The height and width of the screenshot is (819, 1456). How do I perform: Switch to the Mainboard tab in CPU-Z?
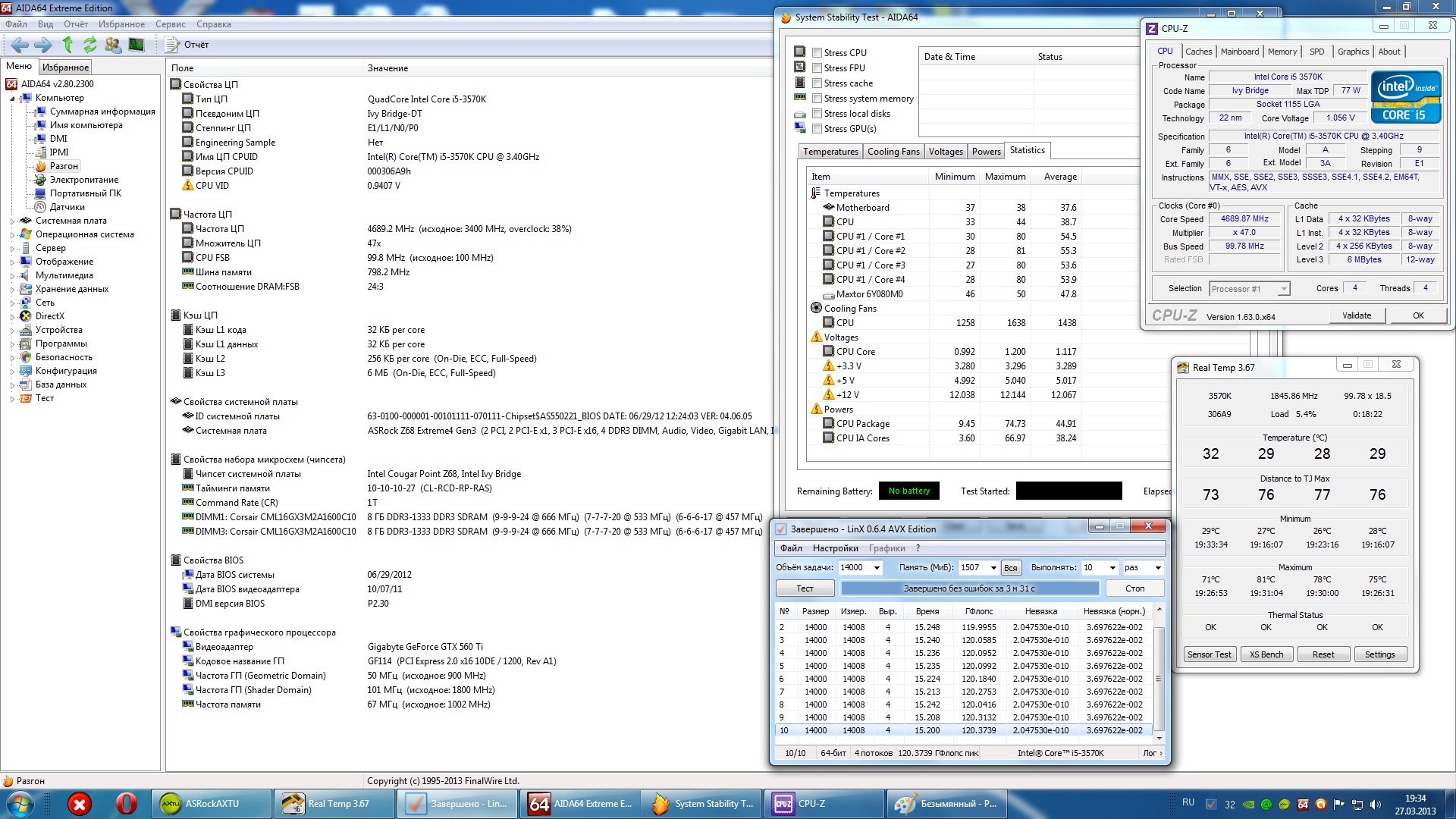[x=1239, y=52]
